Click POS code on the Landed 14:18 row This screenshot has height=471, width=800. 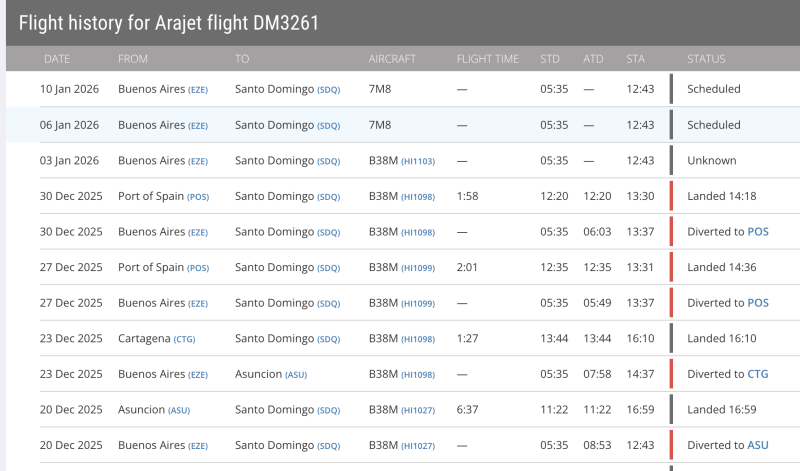tap(198, 197)
